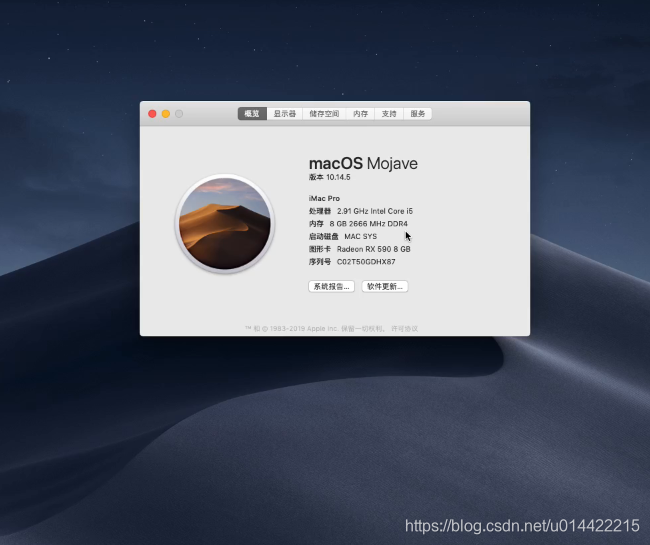Click the iMac Pro model text
Screen dimensions: 650x545
click(x=324, y=199)
